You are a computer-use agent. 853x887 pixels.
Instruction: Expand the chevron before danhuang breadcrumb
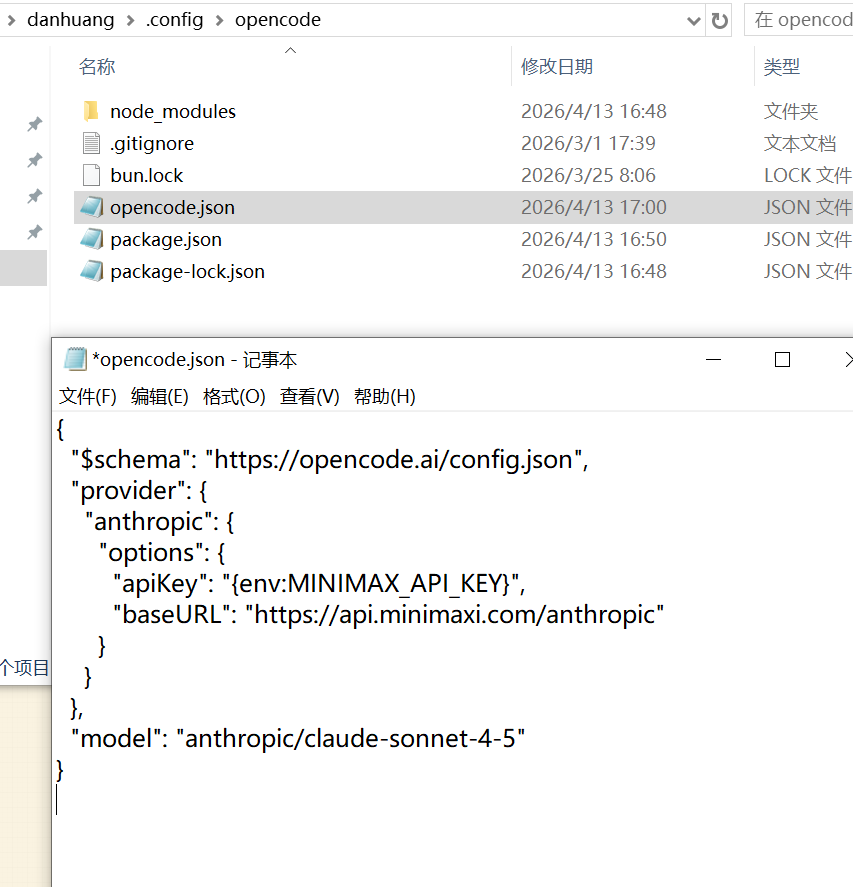(x=11, y=20)
